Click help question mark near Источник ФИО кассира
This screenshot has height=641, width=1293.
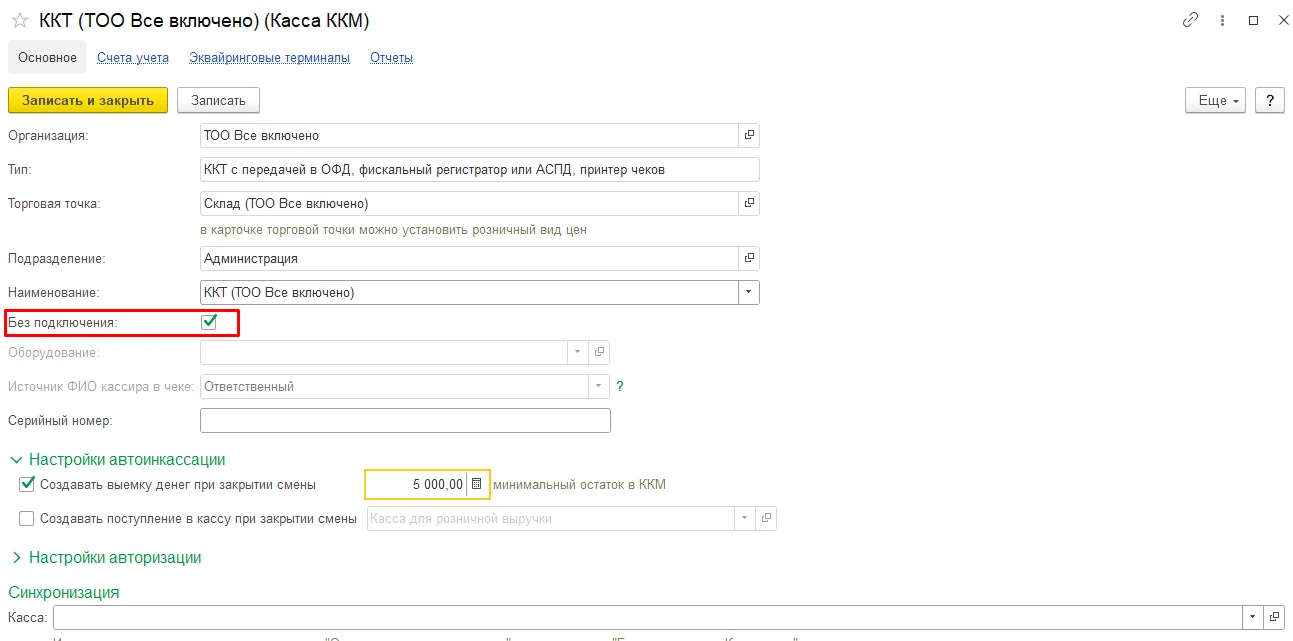pyautogui.click(x=620, y=386)
